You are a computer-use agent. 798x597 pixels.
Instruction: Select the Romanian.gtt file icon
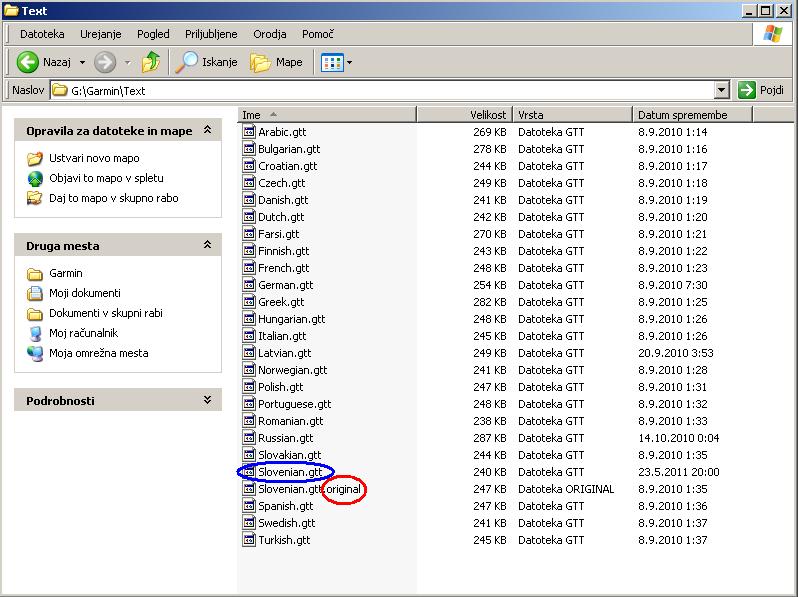[249, 421]
